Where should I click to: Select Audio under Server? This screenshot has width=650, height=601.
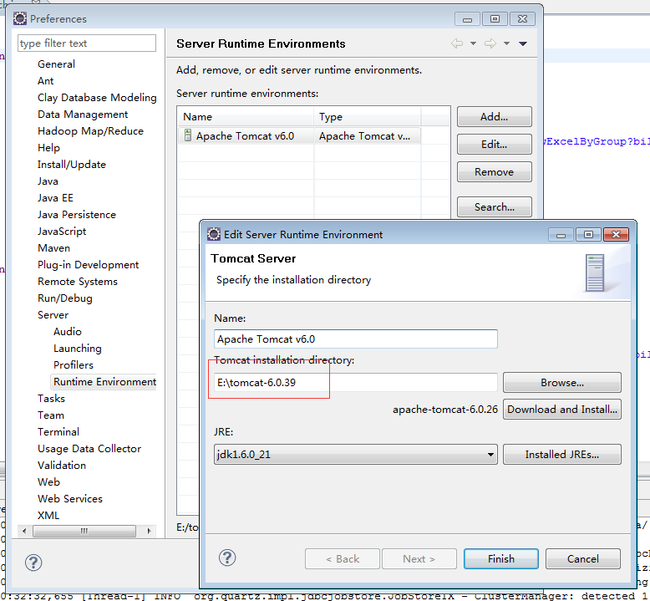coord(68,332)
